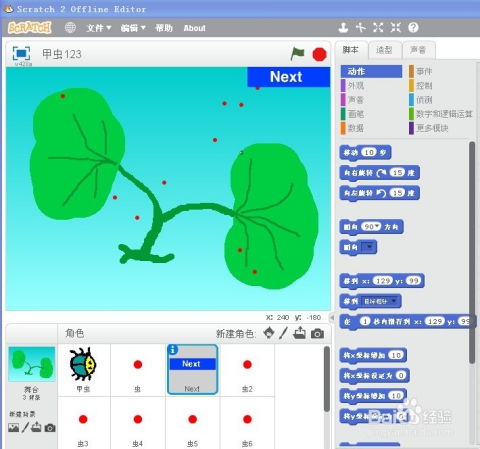The height and width of the screenshot is (449, 480).
Task: Click the blue Next button on stage
Action: tap(288, 77)
